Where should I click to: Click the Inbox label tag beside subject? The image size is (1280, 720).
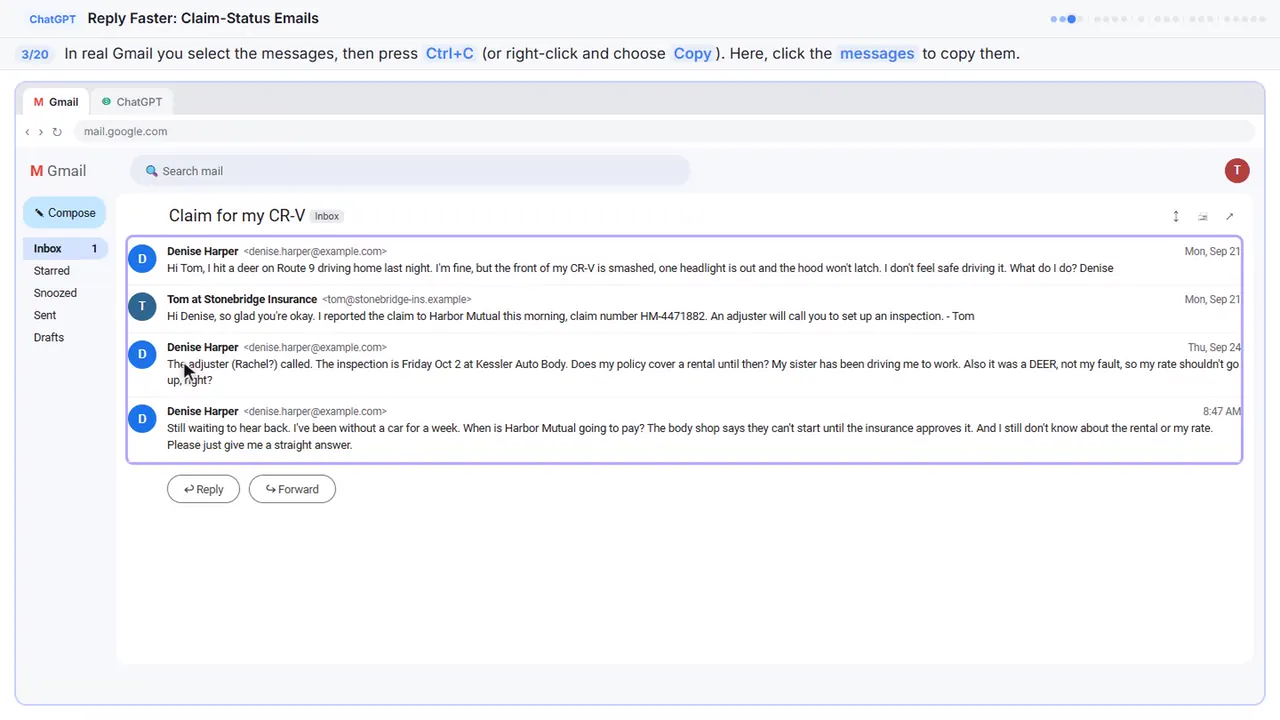coord(327,216)
